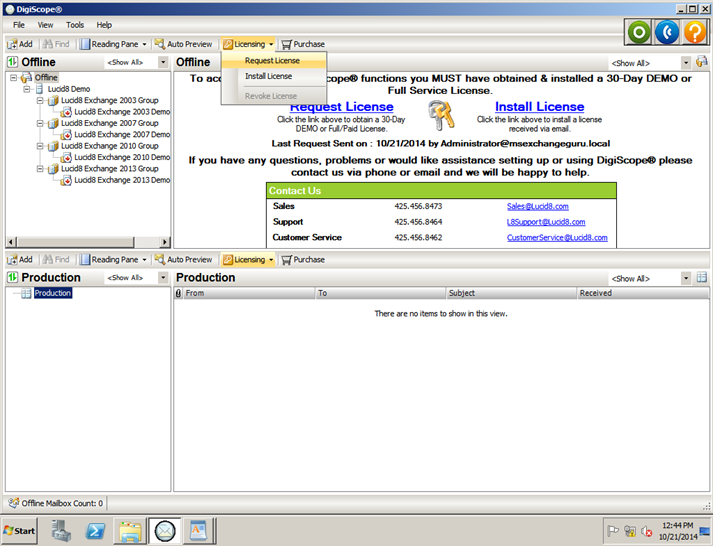Sort by the Subject column header
713x546 pixels.
coord(511,293)
